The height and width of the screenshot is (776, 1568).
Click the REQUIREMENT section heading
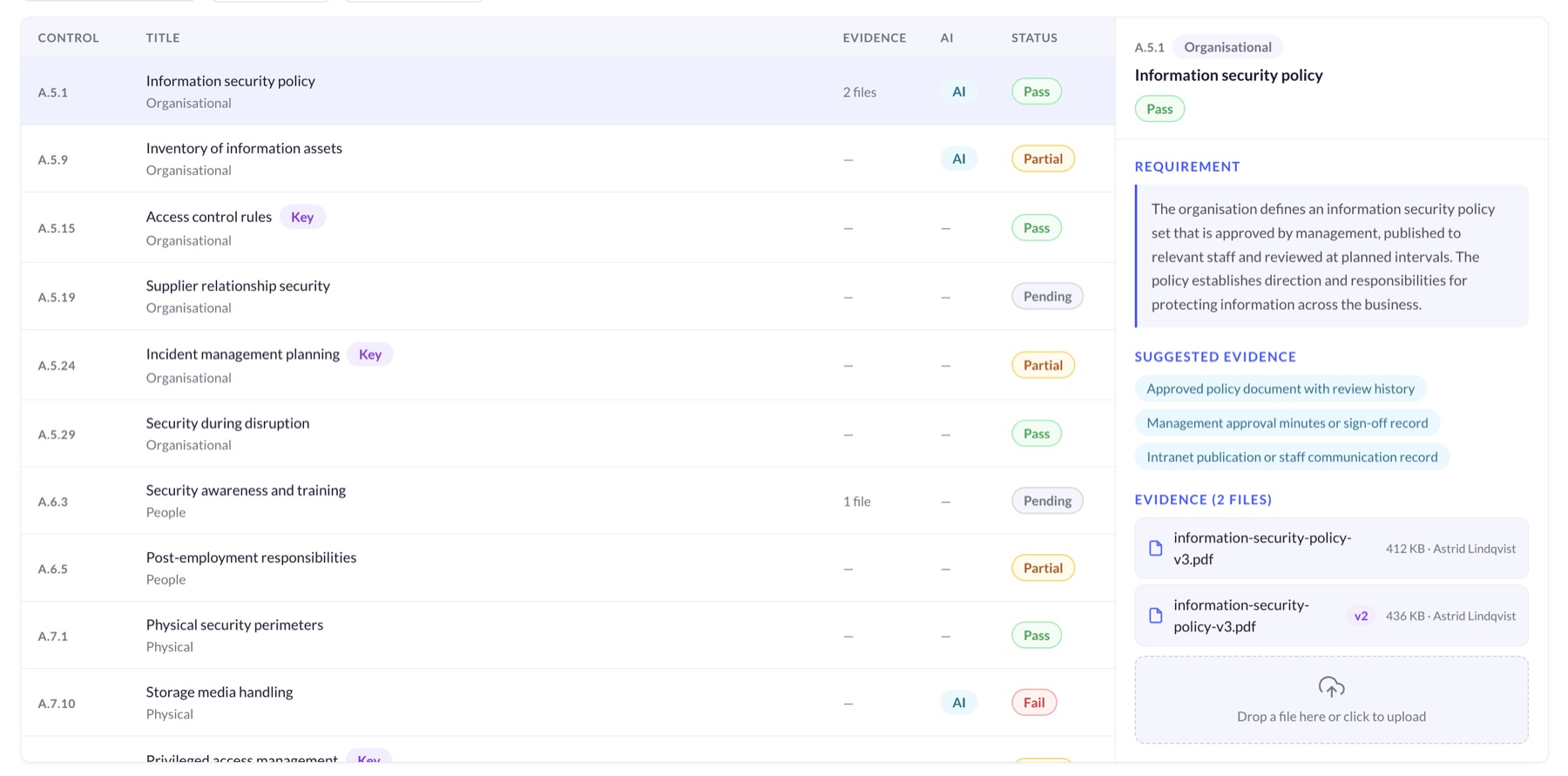click(x=1187, y=166)
